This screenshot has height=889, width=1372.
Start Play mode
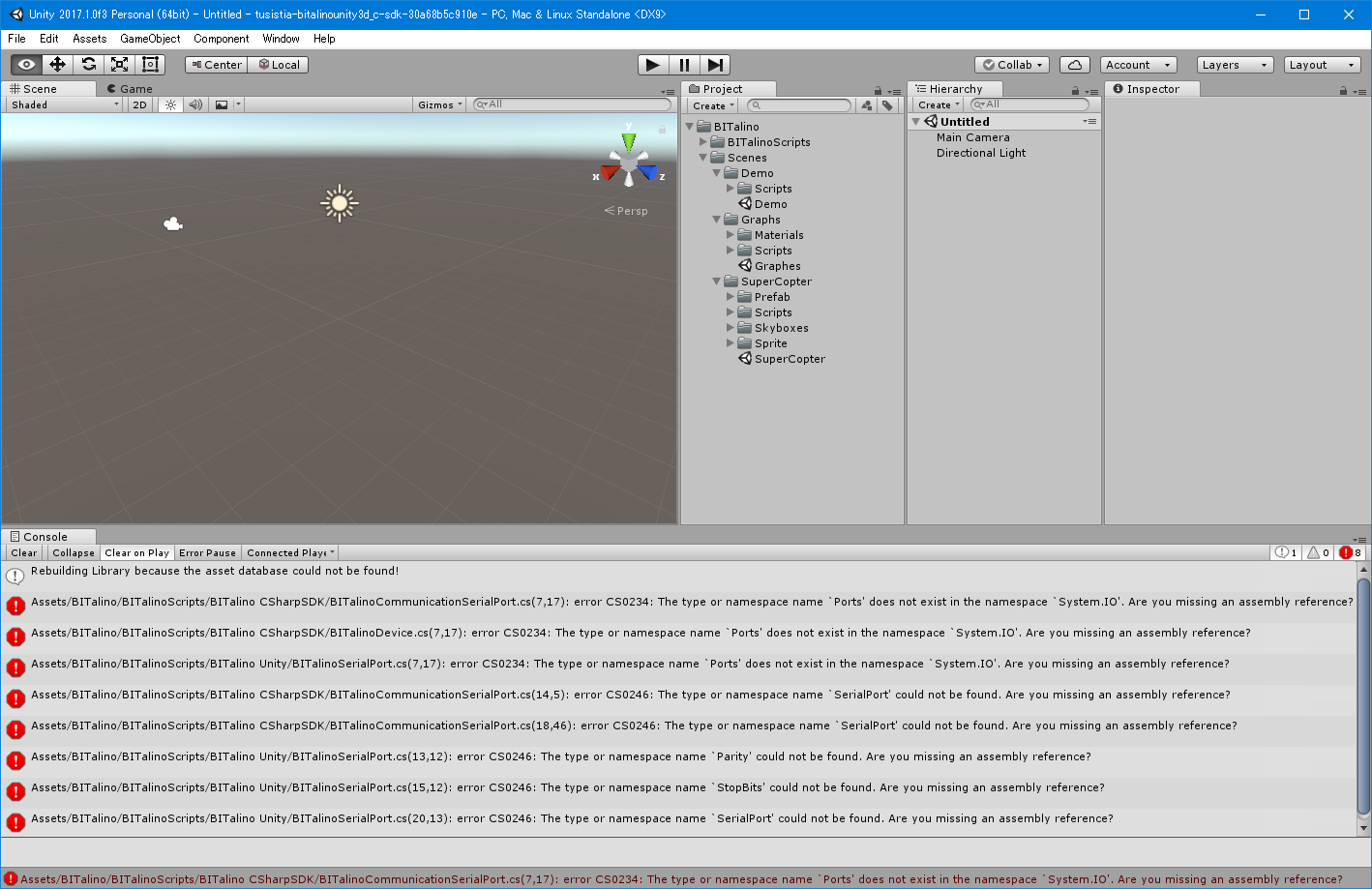pos(653,65)
